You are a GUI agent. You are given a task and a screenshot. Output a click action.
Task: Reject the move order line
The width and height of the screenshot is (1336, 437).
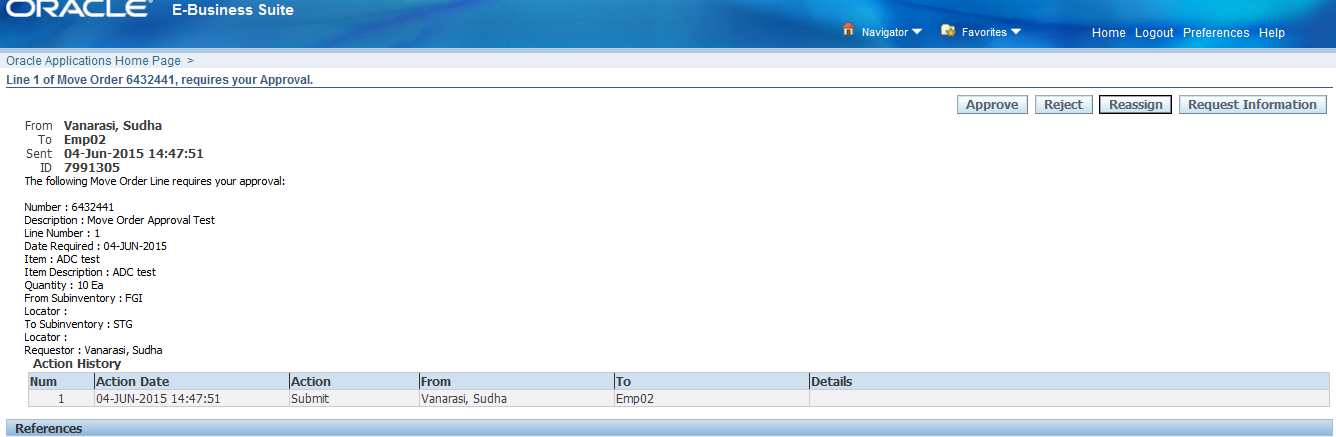[1063, 105]
